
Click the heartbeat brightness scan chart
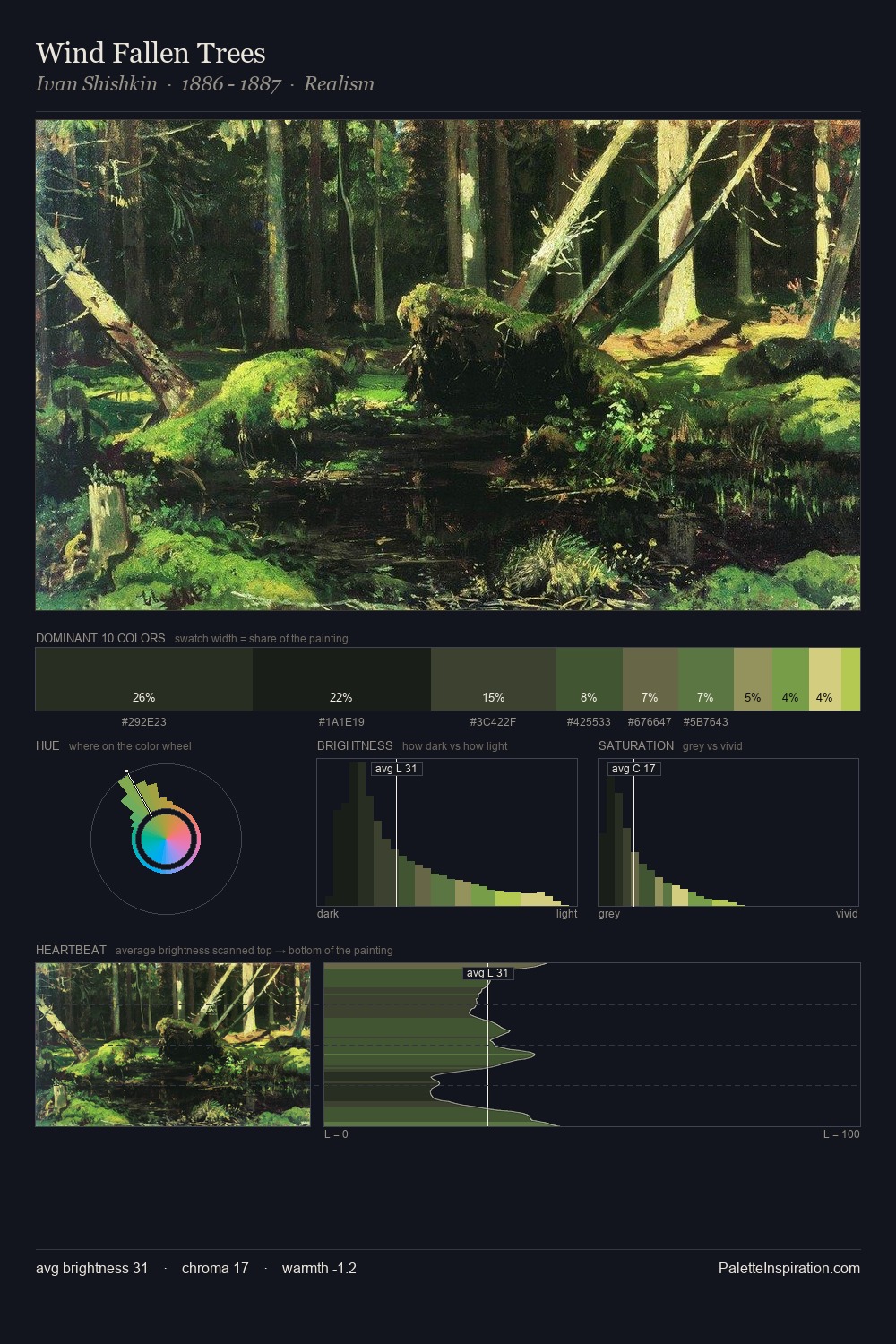pyautogui.click(x=592, y=1045)
